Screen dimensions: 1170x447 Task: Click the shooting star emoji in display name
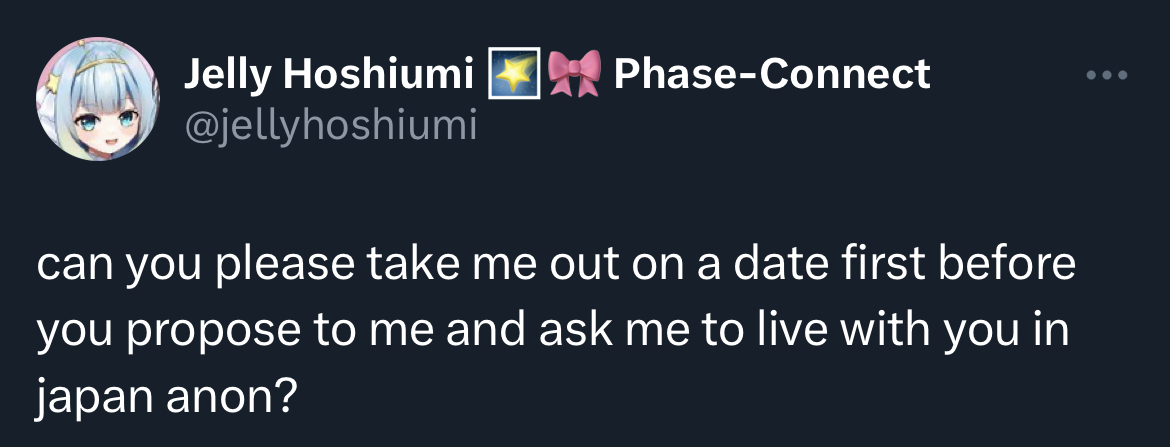click(514, 74)
